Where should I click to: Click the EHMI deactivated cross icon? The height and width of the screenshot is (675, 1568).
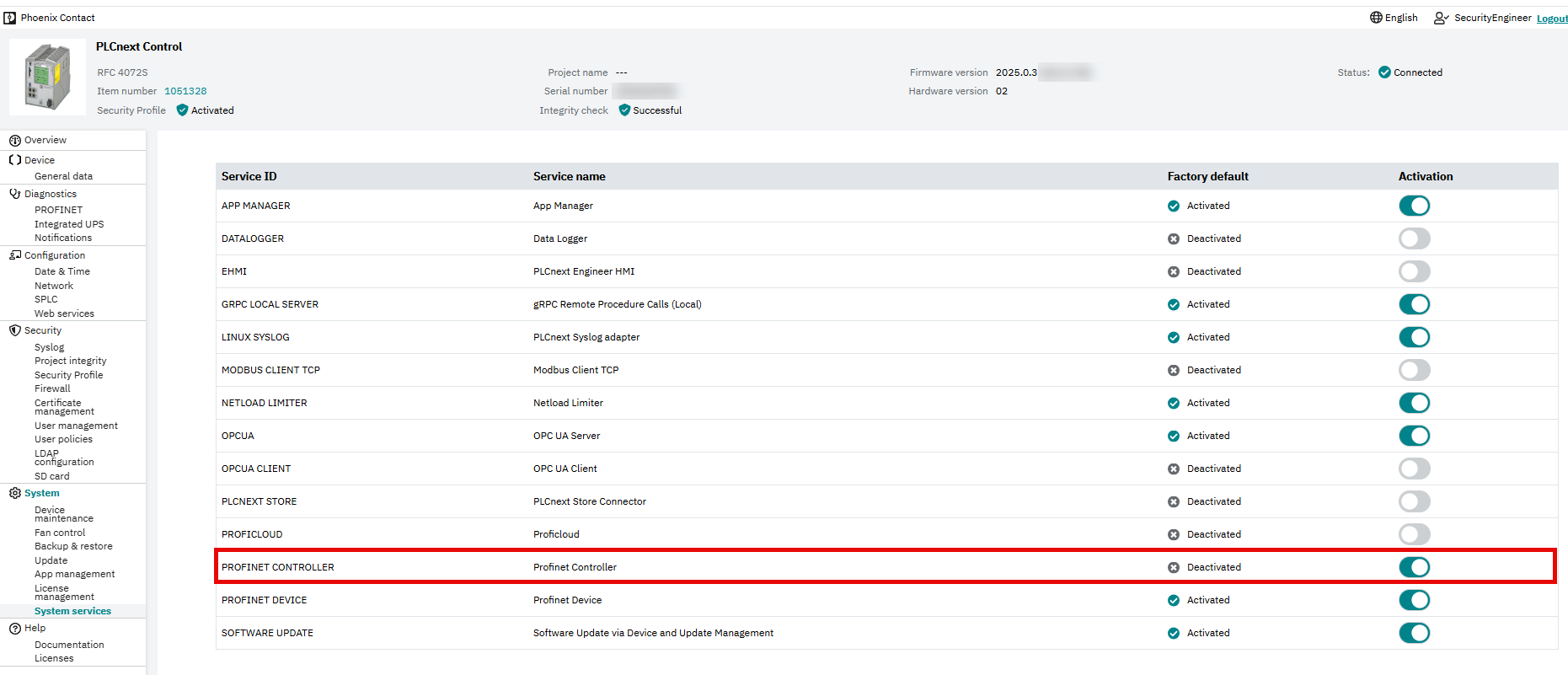(x=1174, y=272)
